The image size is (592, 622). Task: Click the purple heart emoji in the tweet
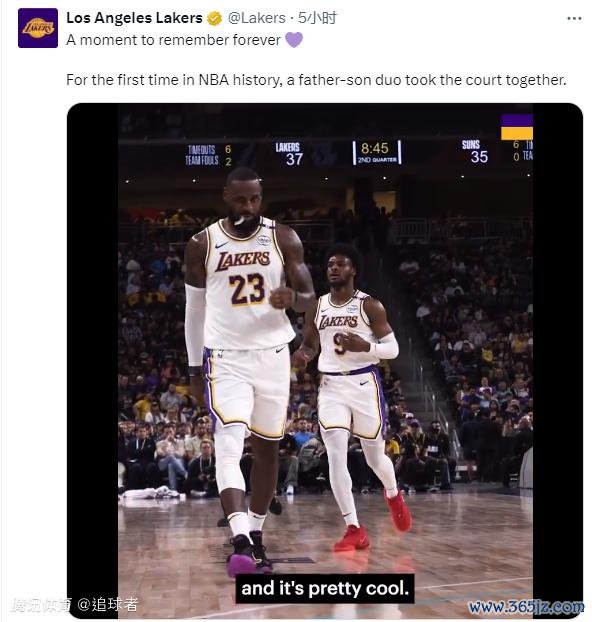pyautogui.click(x=294, y=40)
